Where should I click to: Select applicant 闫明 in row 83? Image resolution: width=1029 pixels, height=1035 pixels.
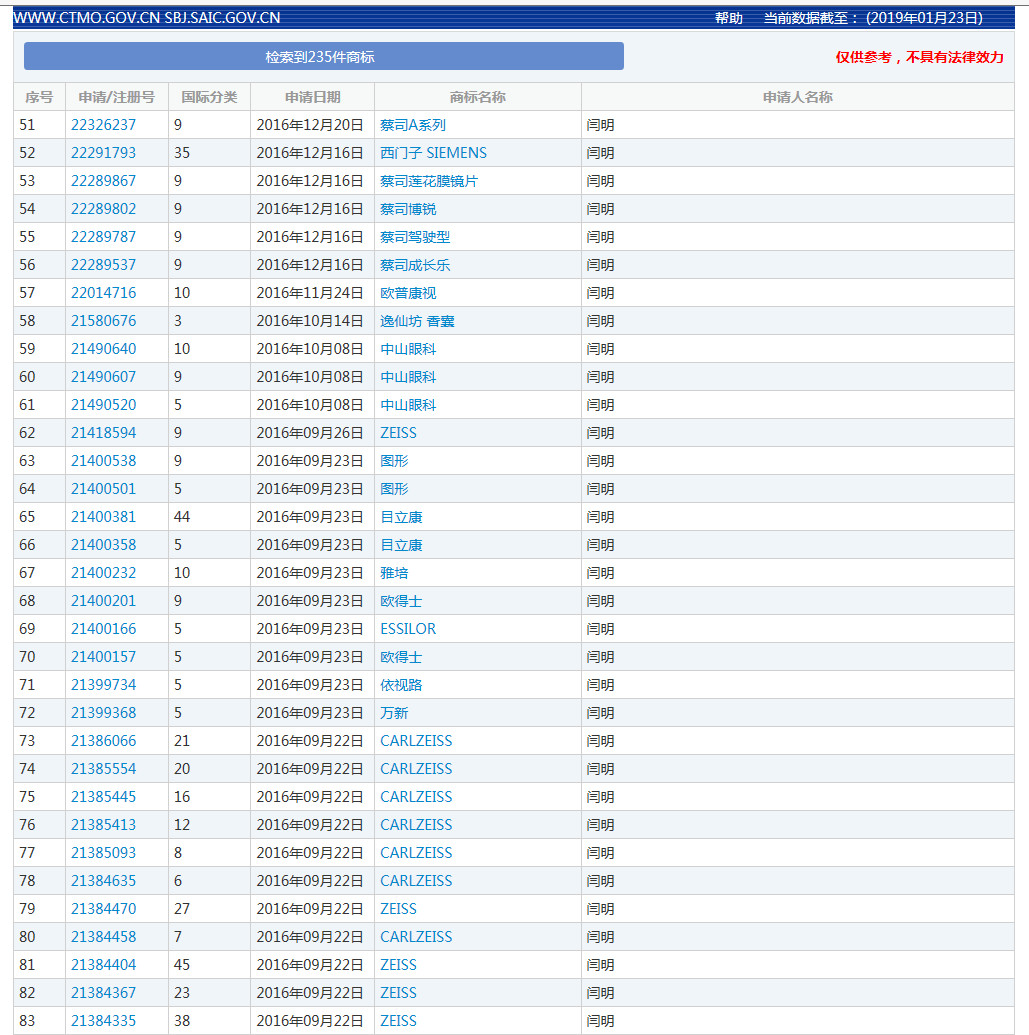601,1020
